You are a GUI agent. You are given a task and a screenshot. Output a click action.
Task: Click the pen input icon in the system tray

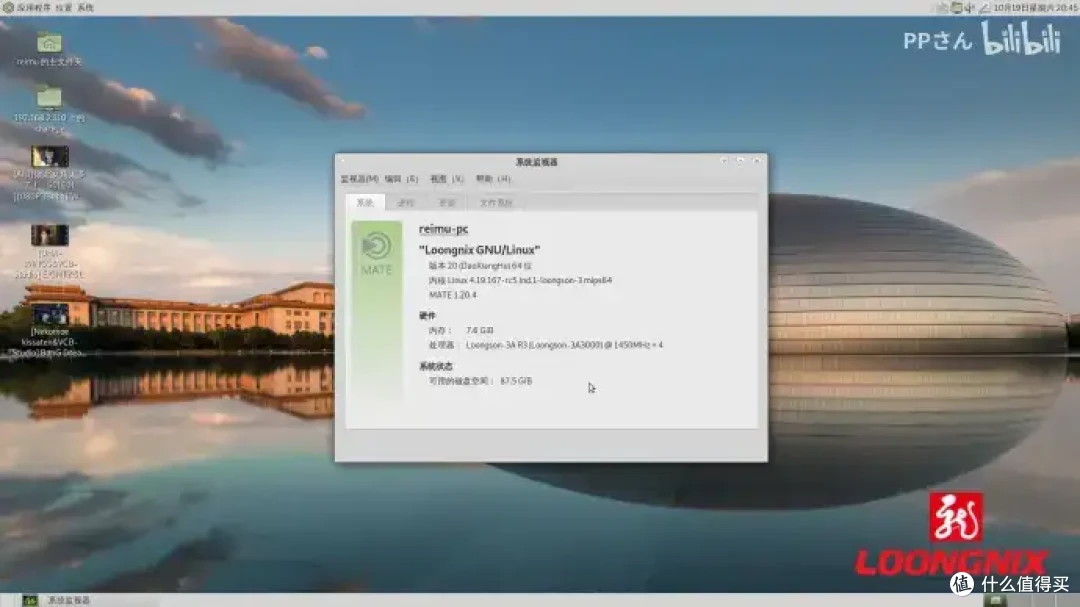click(984, 8)
